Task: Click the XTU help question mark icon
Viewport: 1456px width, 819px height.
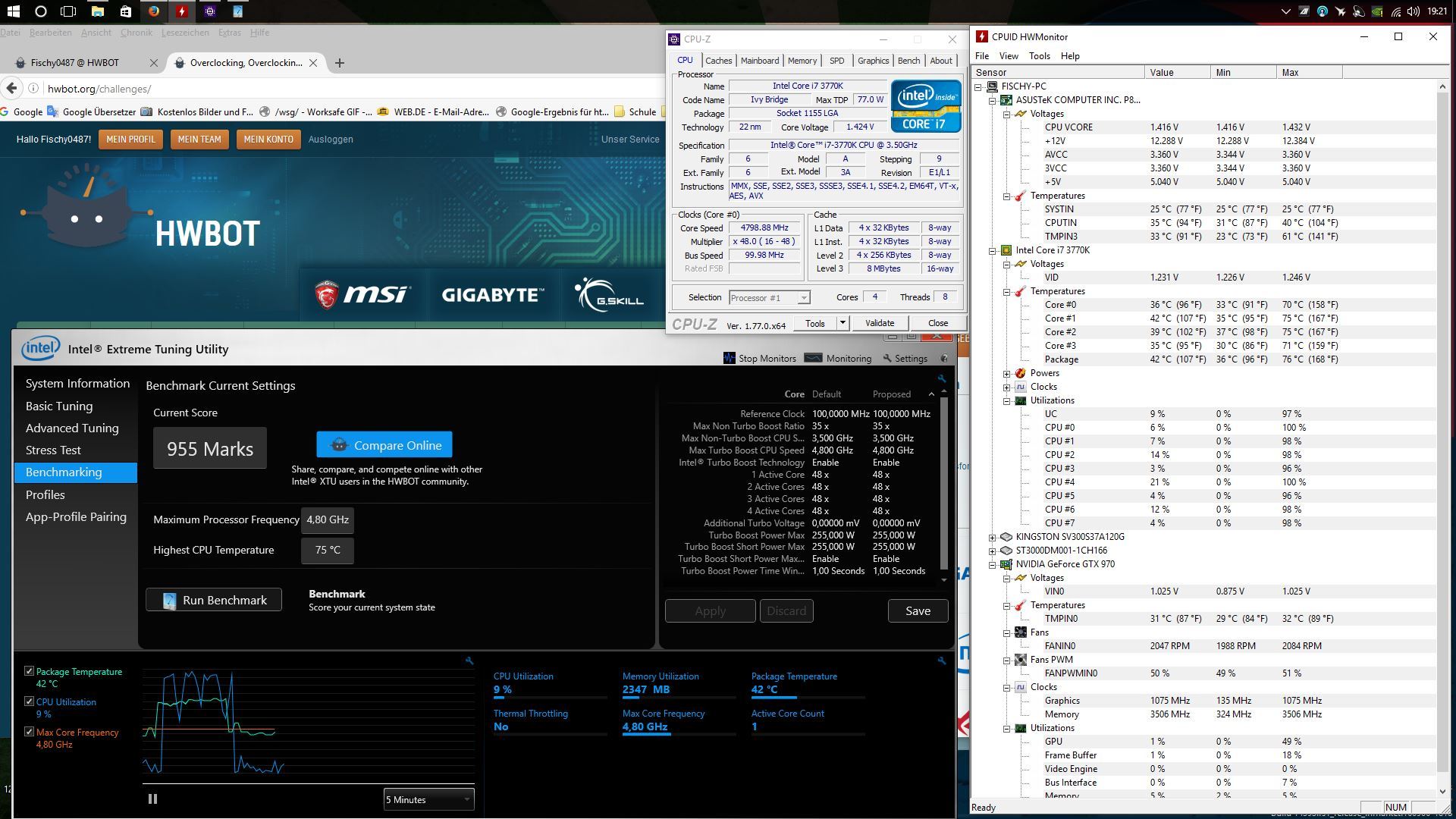Action: (x=944, y=358)
